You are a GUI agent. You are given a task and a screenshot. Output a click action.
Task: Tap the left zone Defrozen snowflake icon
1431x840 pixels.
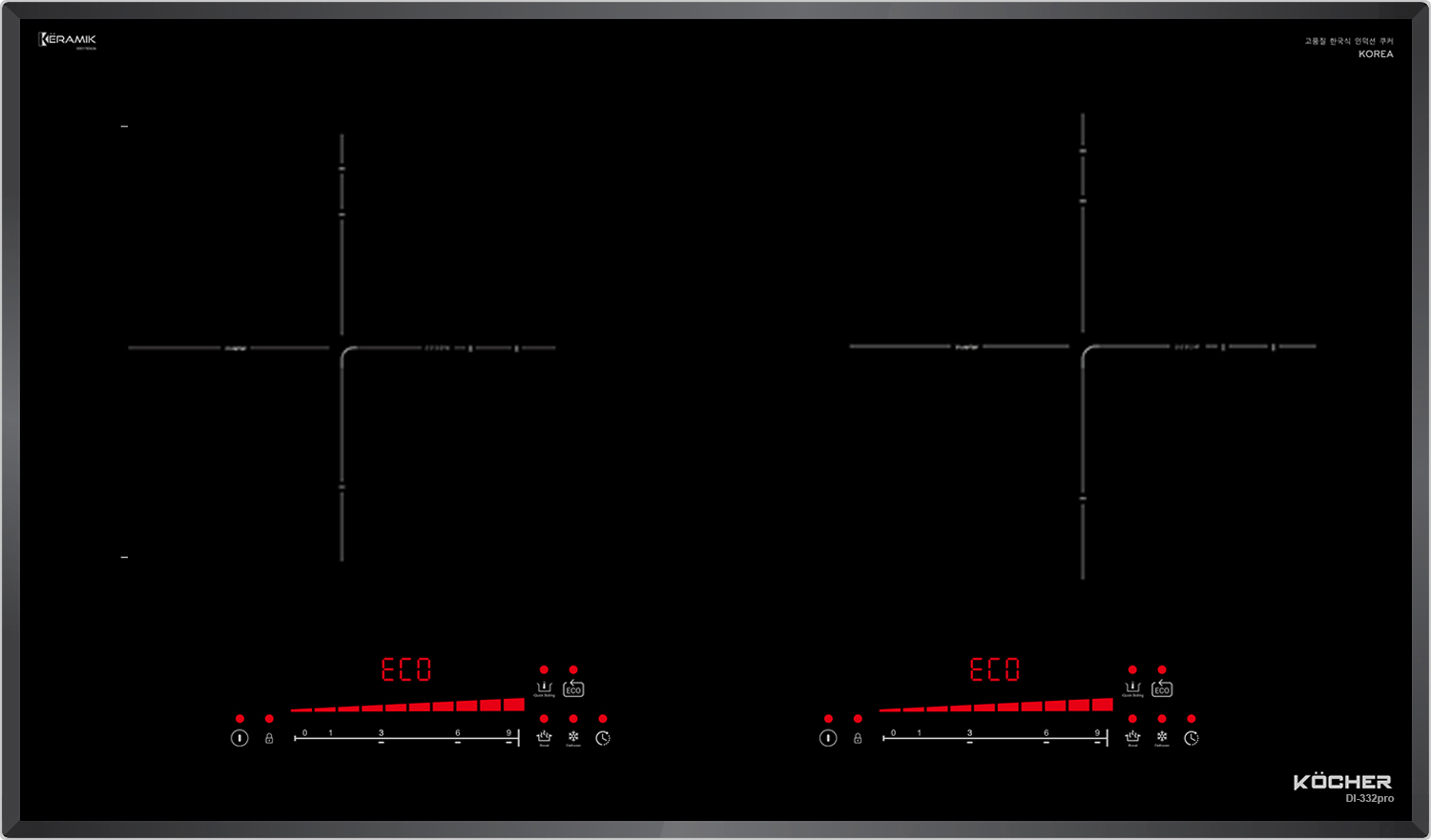point(573,737)
